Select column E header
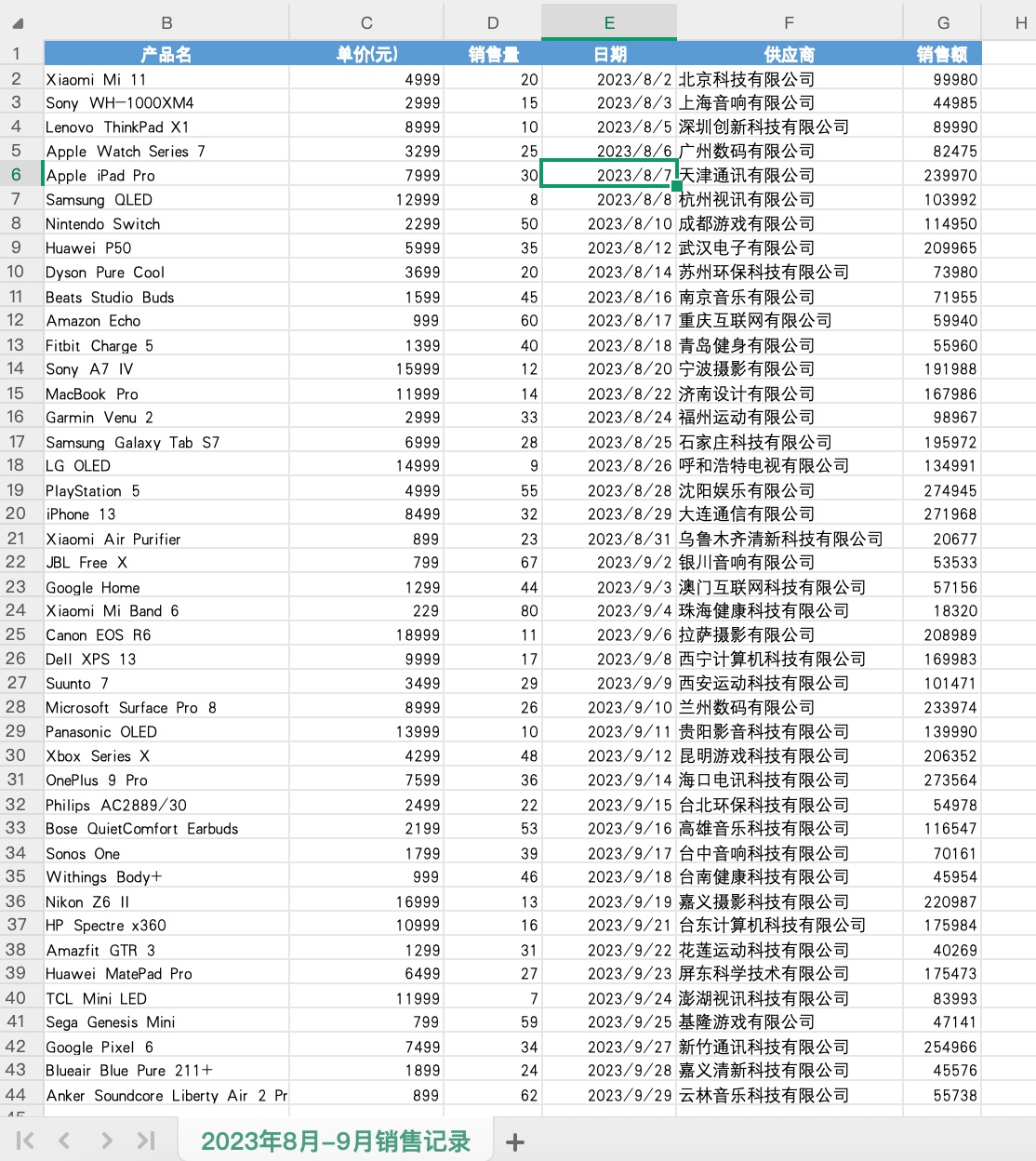The width and height of the screenshot is (1036, 1161). click(609, 22)
